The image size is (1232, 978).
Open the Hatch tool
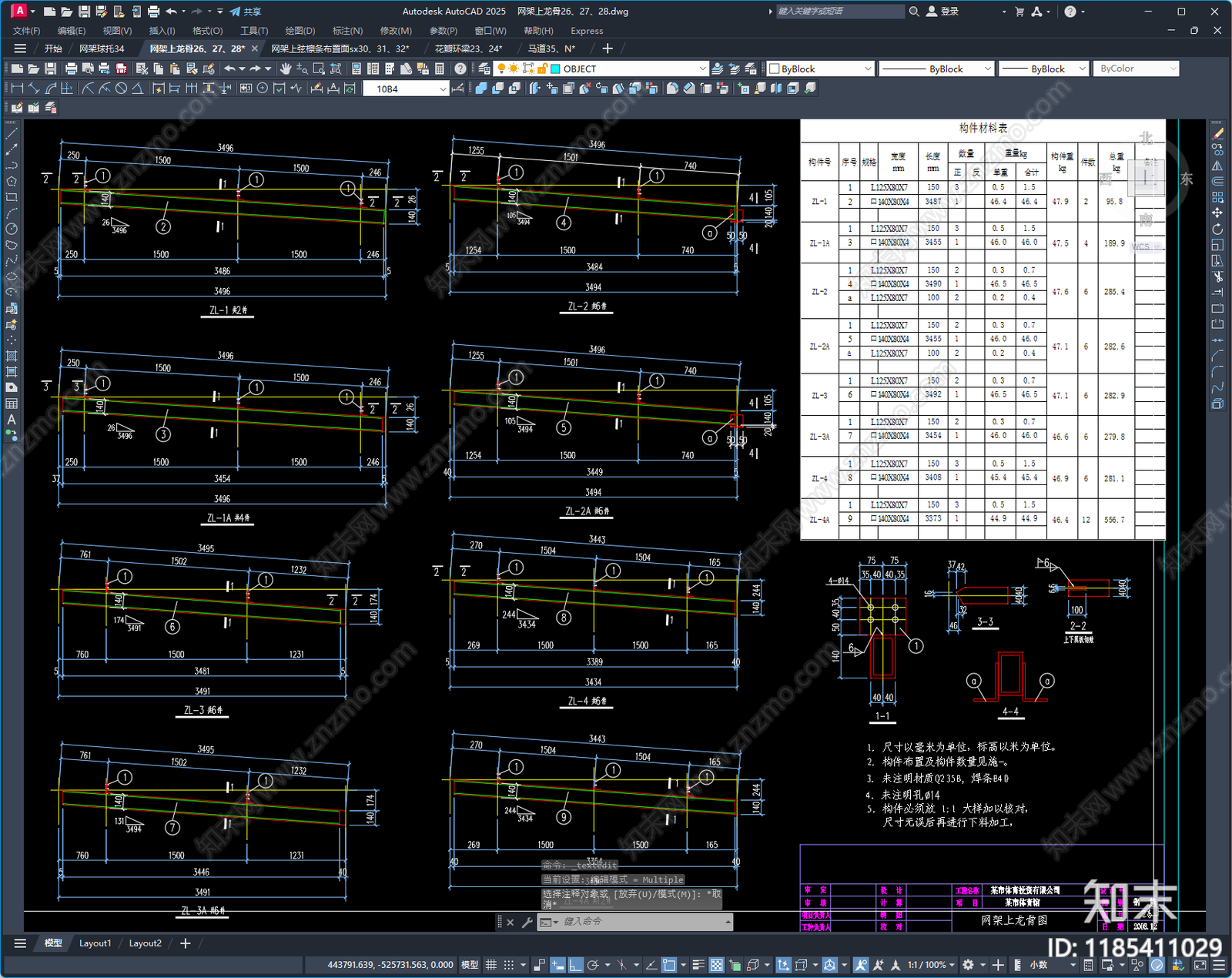coord(12,356)
